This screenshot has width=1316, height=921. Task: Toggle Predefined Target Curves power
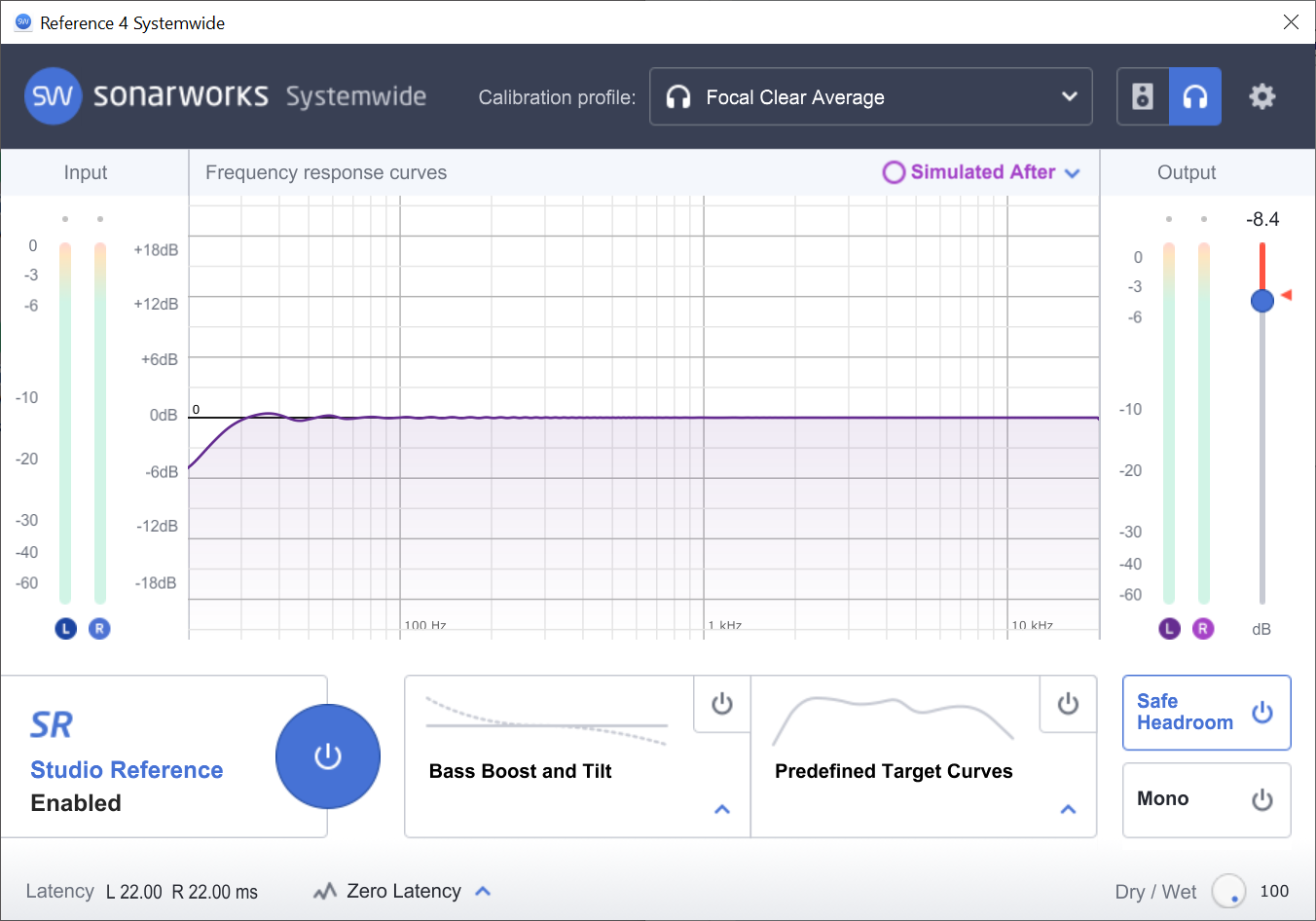tap(1068, 704)
